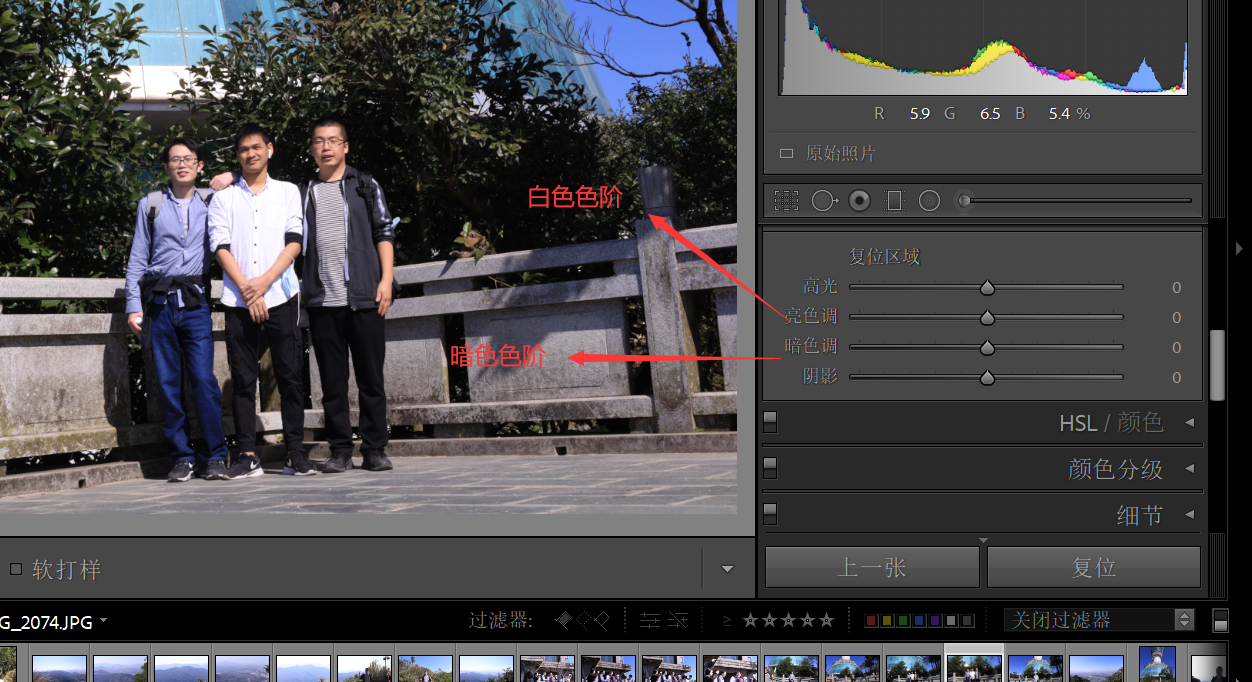
Task: Click 复位区域 reset region label
Action: click(x=884, y=257)
